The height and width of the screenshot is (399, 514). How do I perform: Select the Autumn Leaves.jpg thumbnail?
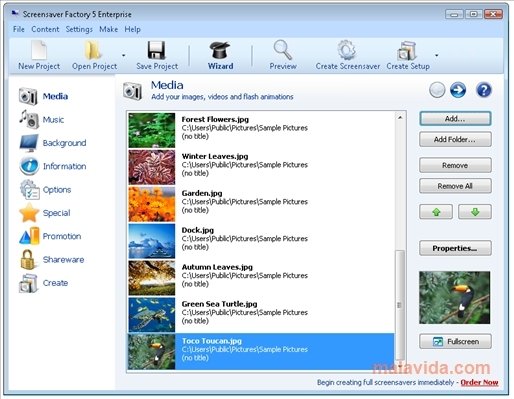pos(152,278)
